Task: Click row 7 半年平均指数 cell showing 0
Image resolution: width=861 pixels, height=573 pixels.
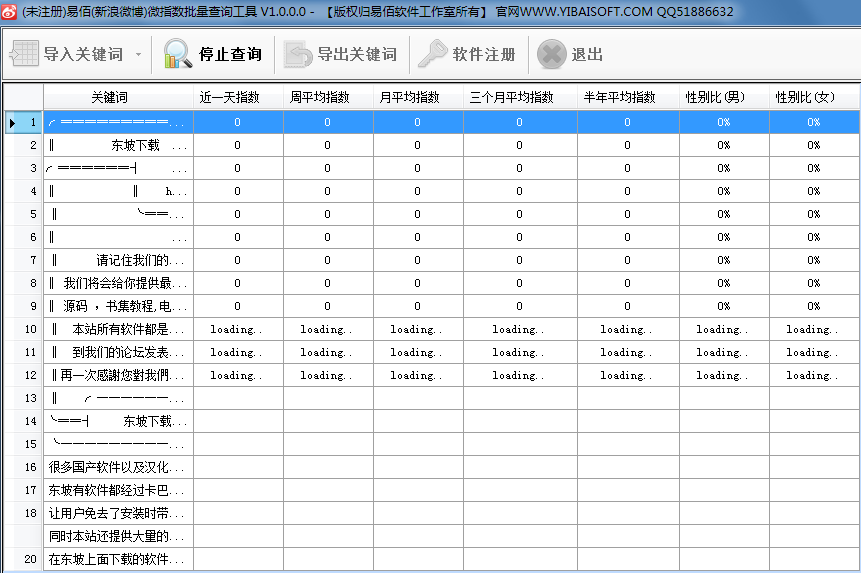Action: 629,260
